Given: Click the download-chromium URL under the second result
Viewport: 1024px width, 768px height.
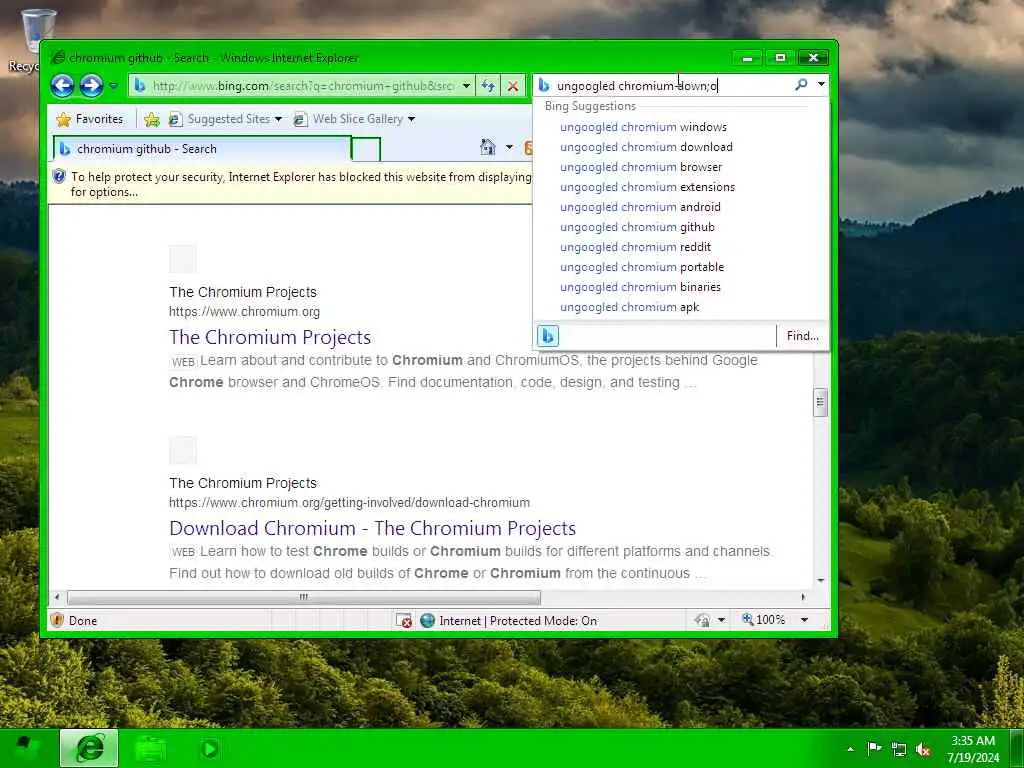Looking at the screenshot, I should click(x=349, y=502).
